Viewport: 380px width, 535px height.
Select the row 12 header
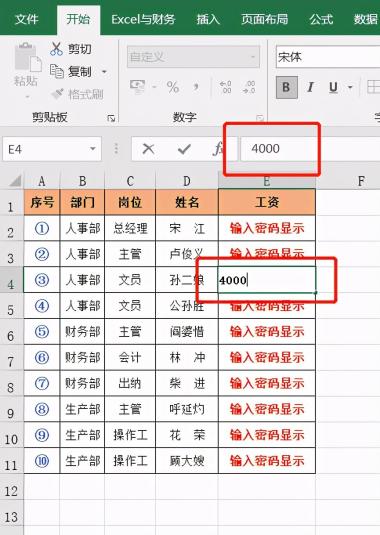(11, 487)
